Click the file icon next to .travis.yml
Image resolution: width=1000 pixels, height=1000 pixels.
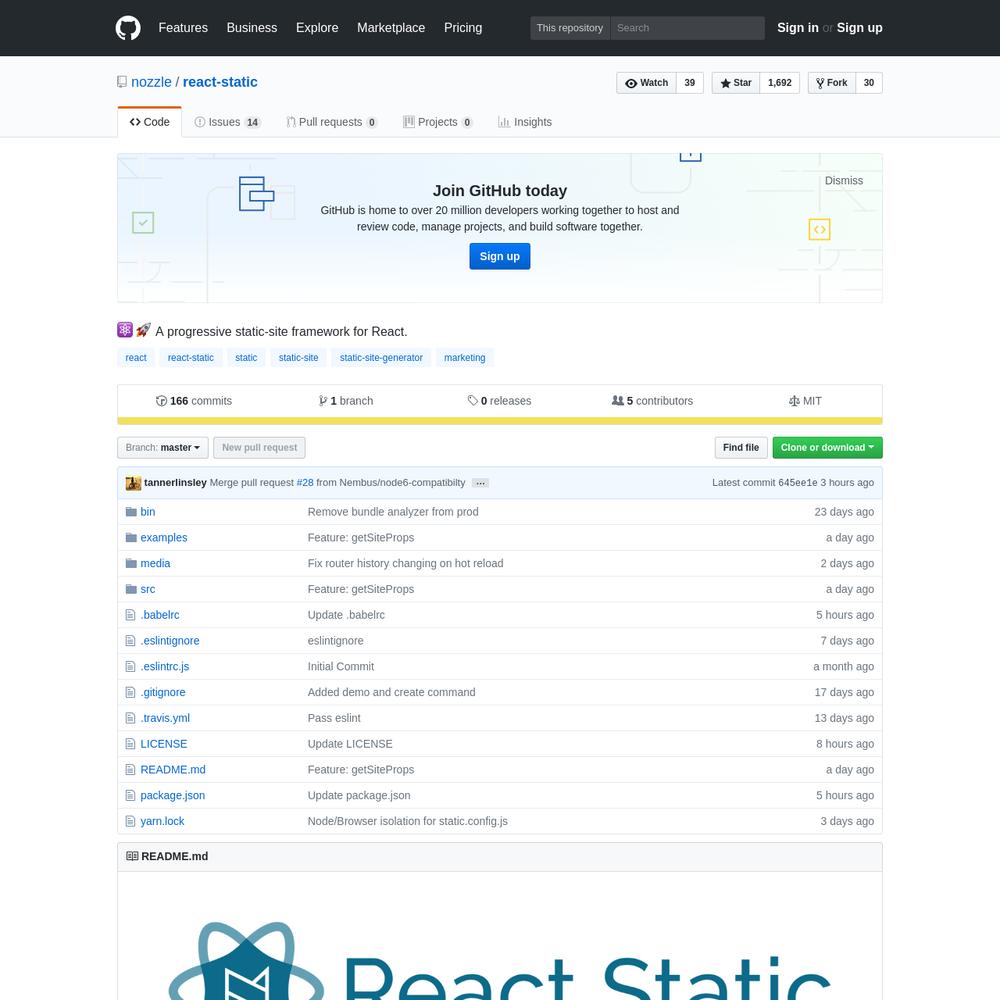pyautogui.click(x=131, y=718)
